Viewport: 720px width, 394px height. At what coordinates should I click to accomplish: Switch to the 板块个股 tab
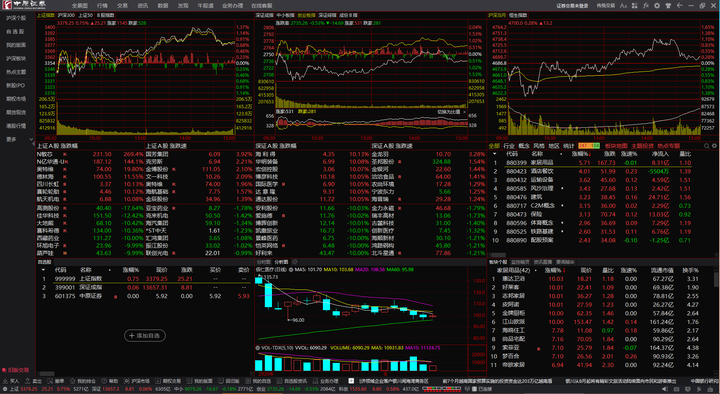[x=498, y=262]
